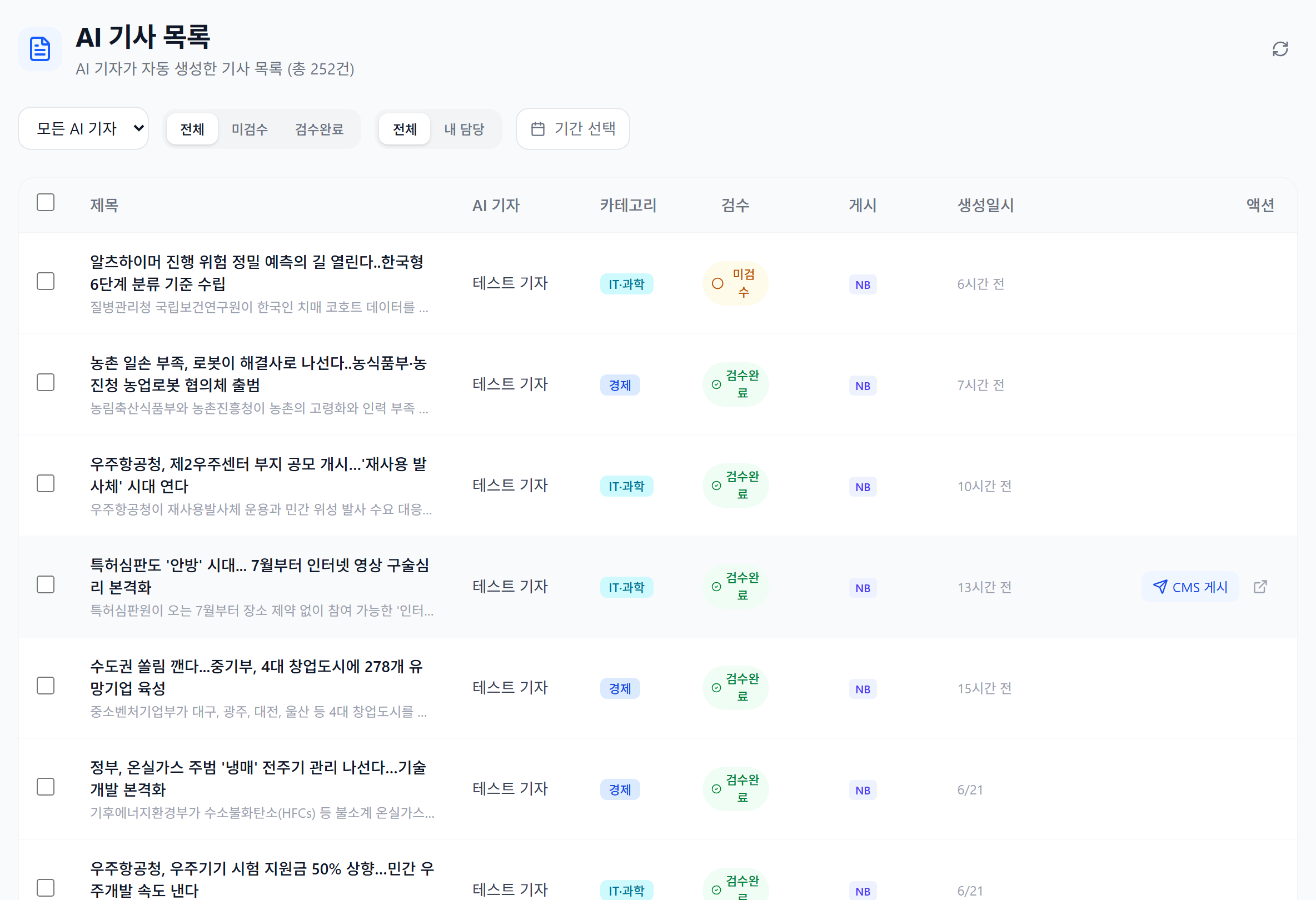Viewport: 1316px width, 900px height.
Task: Select the 검수완료 filter tab
Action: pyautogui.click(x=319, y=129)
